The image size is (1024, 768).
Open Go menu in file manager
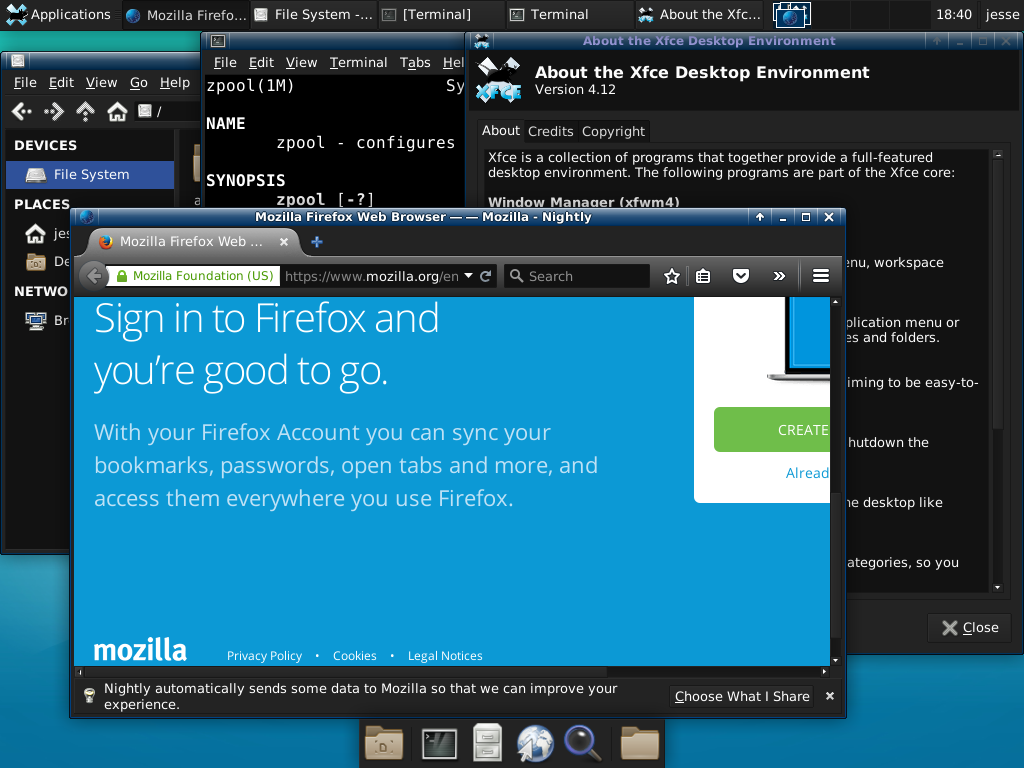pyautogui.click(x=138, y=82)
